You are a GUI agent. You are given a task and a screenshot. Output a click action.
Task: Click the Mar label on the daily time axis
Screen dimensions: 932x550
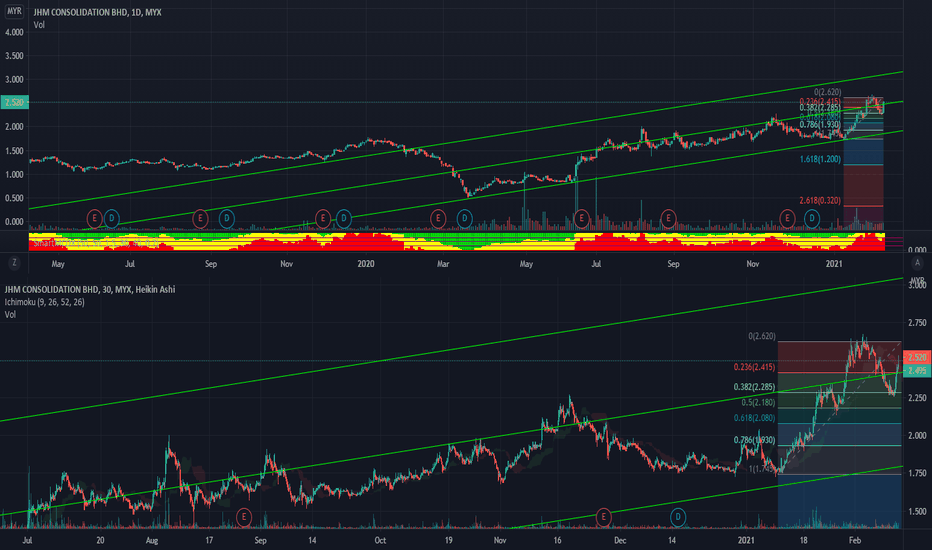[x=443, y=264]
